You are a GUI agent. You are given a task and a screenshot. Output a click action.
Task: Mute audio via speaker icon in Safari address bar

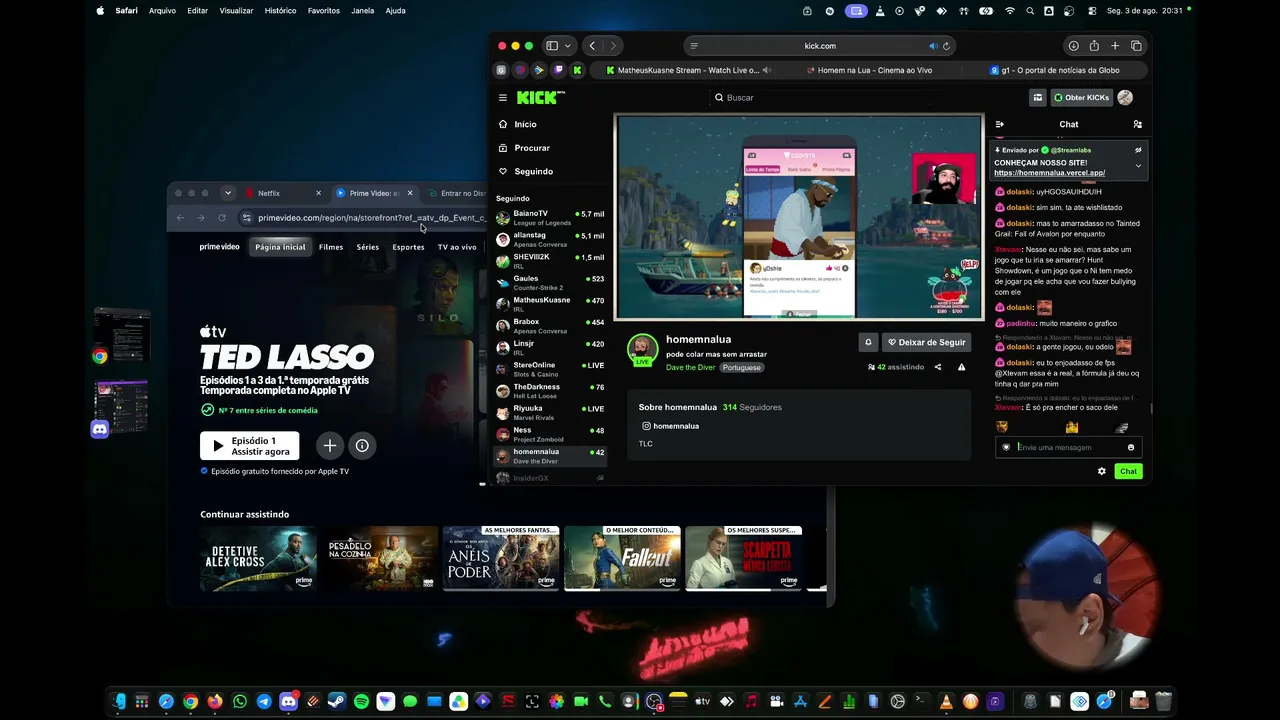(933, 46)
